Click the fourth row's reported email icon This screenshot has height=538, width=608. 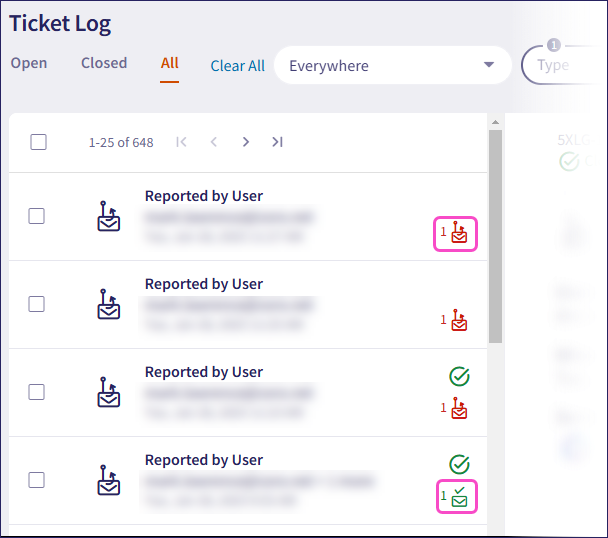[x=108, y=480]
